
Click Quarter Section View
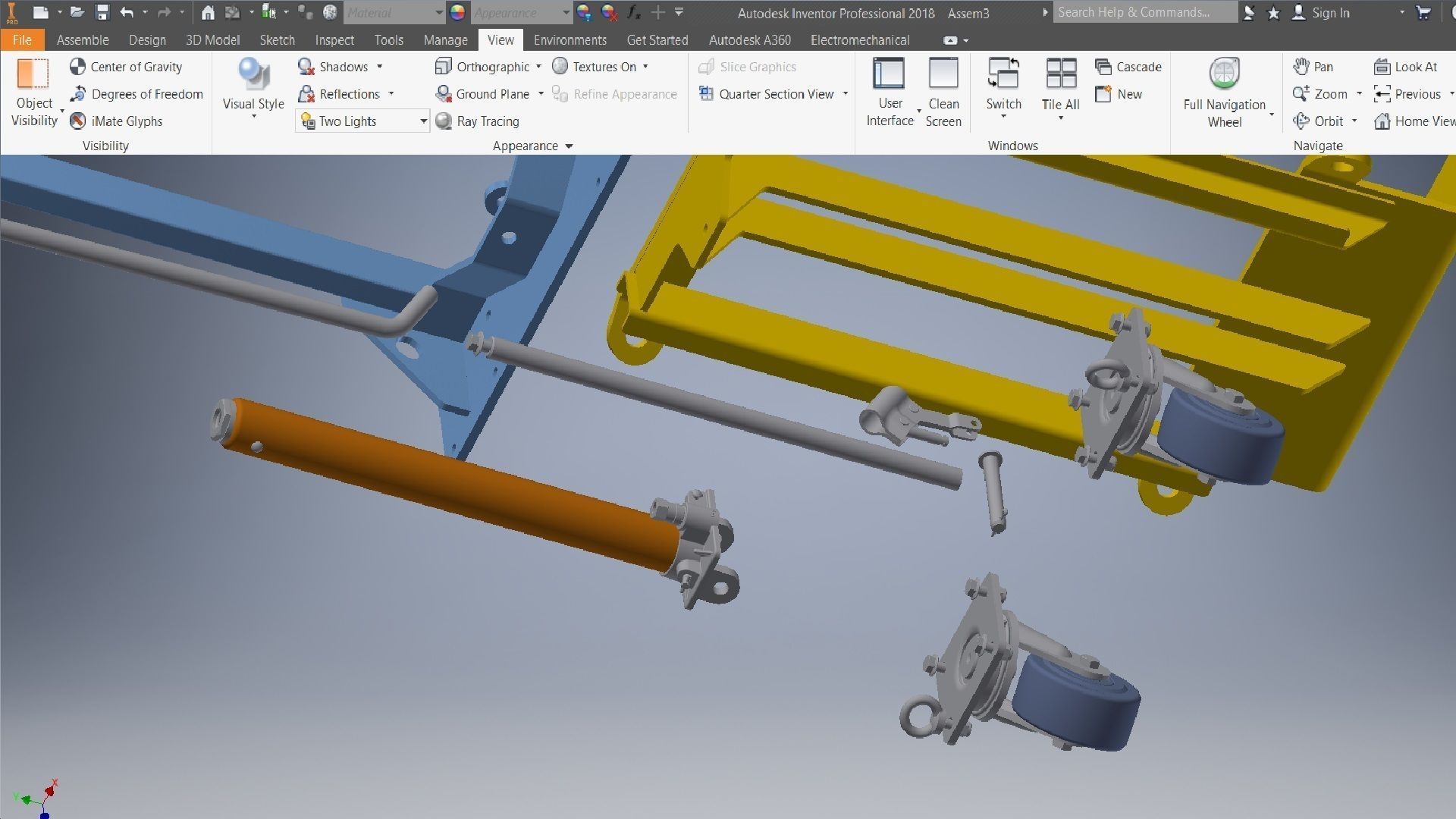click(x=766, y=94)
